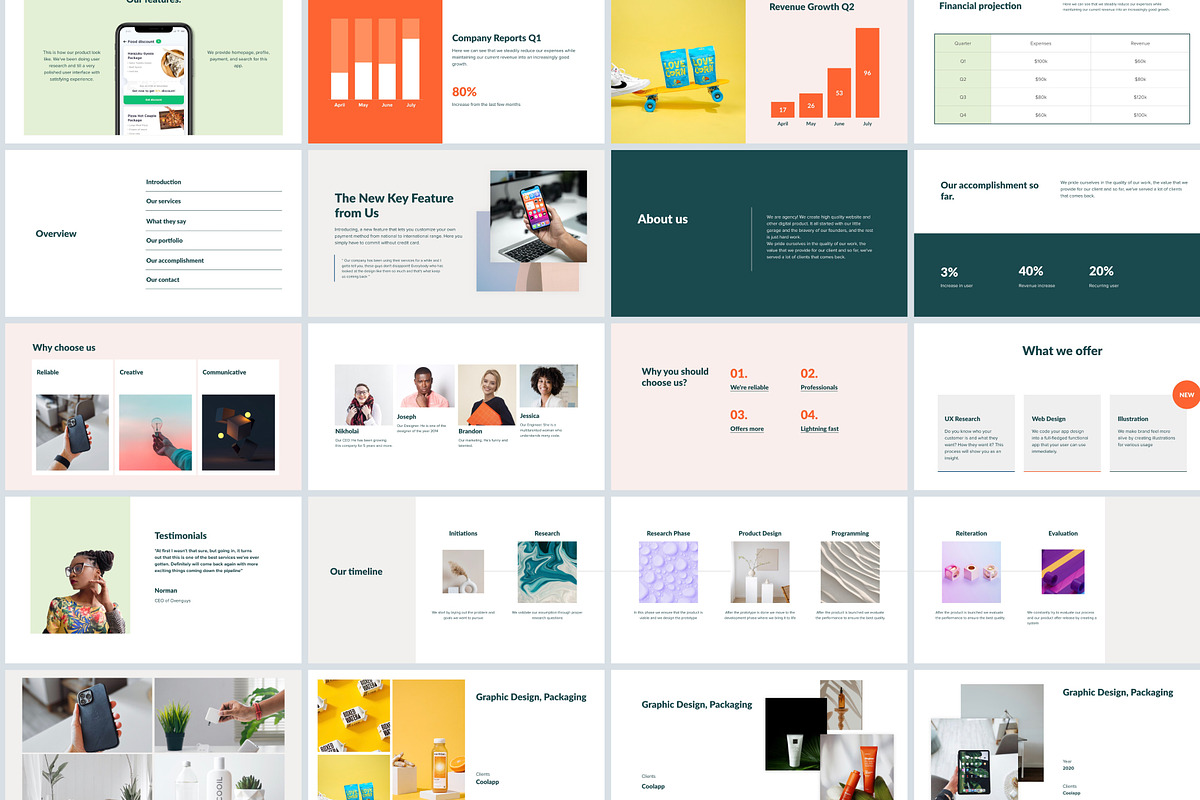Select the 'Q4' row label
Viewport: 1200px width, 800px height.
point(963,115)
